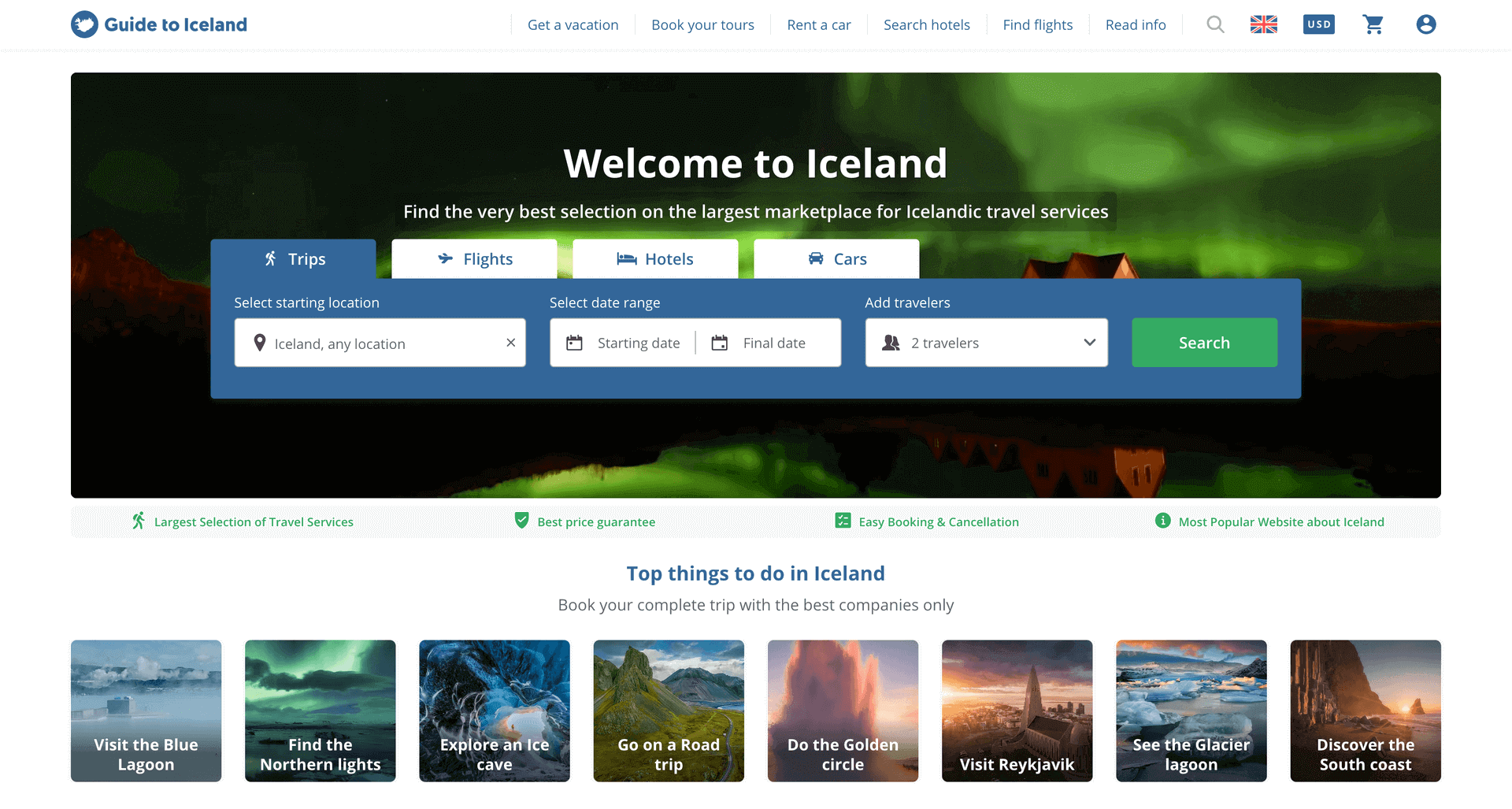Open the Find flights menu
1512x809 pixels.
tap(1038, 24)
